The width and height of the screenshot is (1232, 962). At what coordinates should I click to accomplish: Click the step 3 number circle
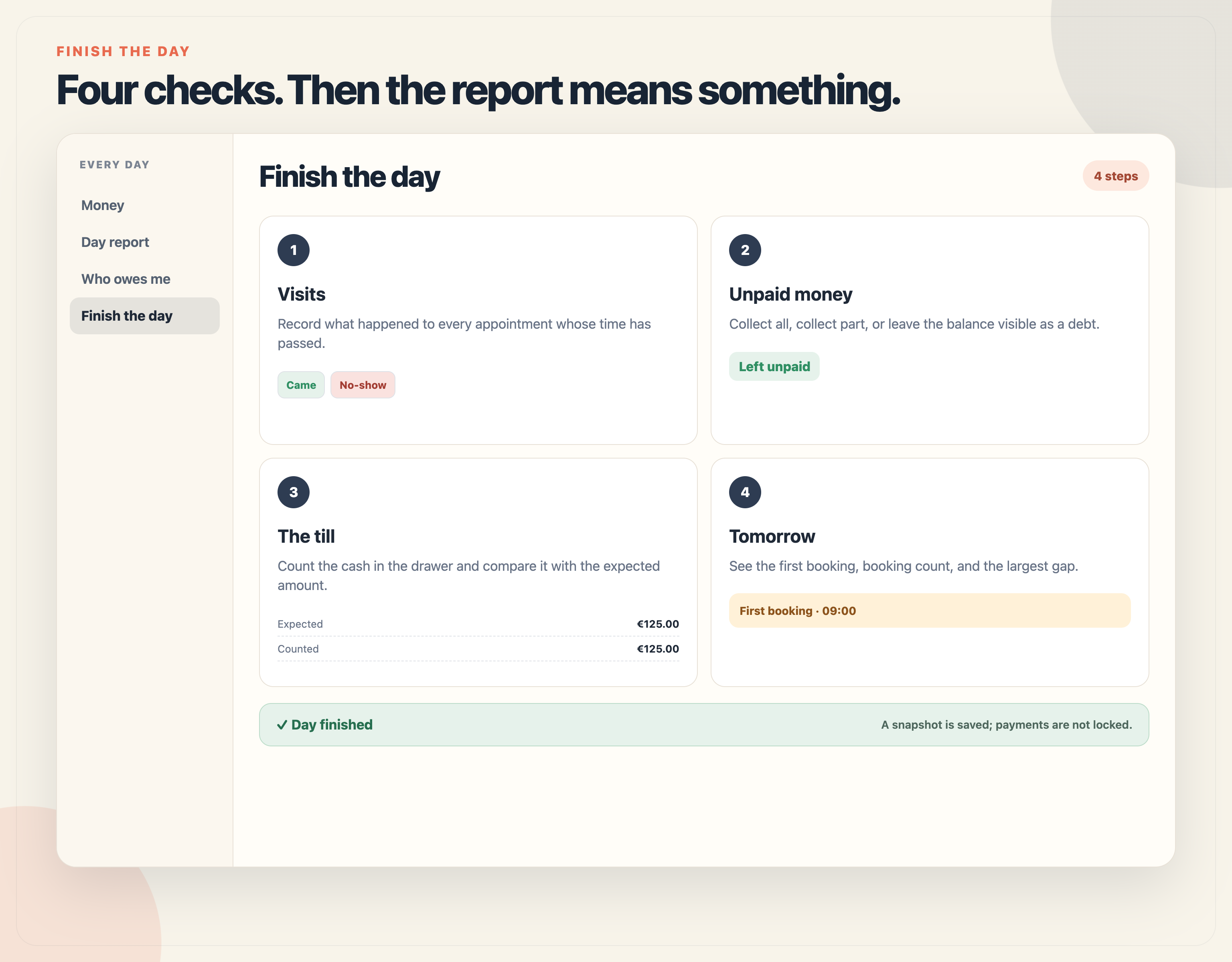click(293, 492)
